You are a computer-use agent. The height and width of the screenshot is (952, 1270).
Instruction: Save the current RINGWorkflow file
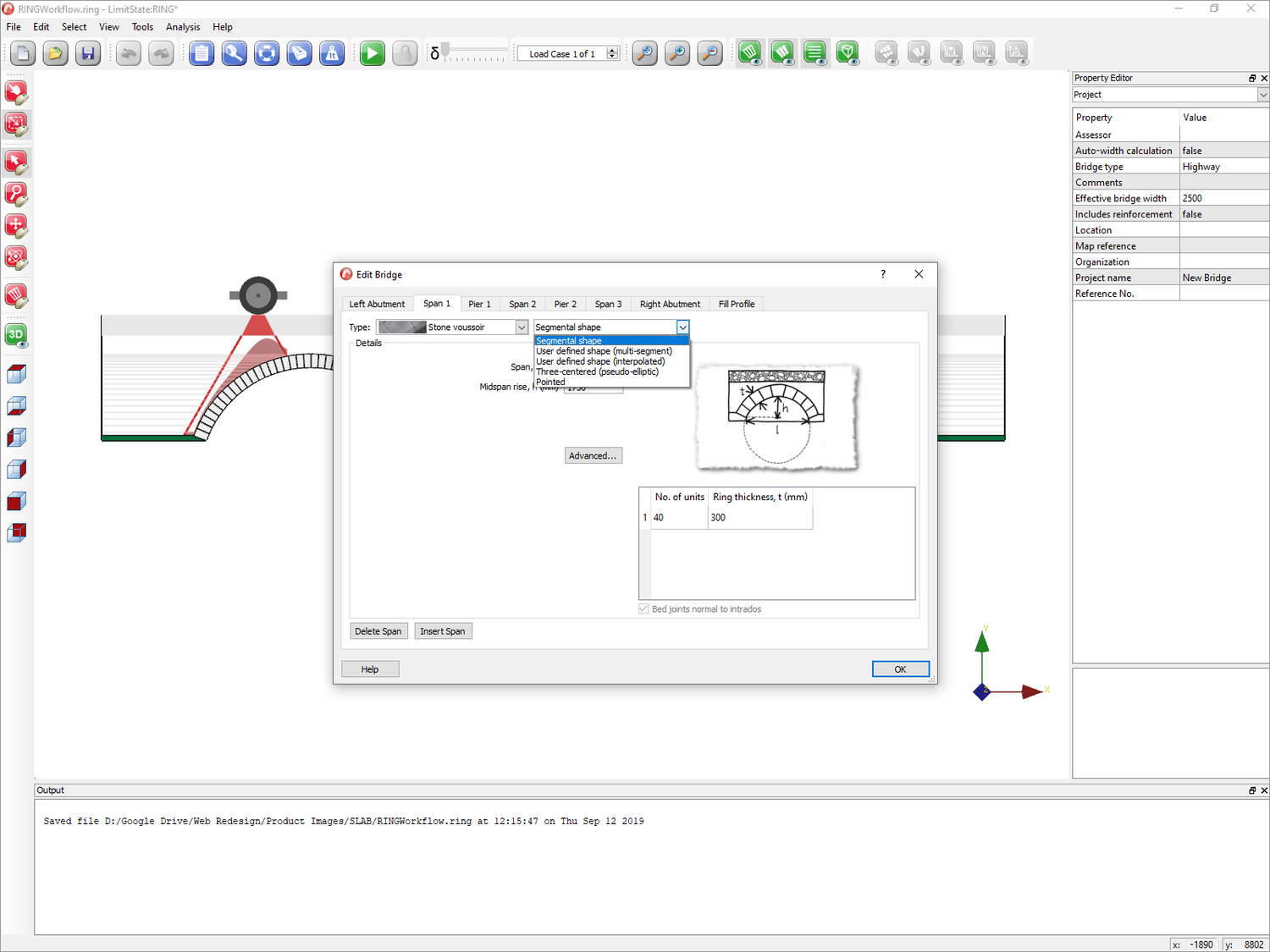pyautogui.click(x=88, y=52)
